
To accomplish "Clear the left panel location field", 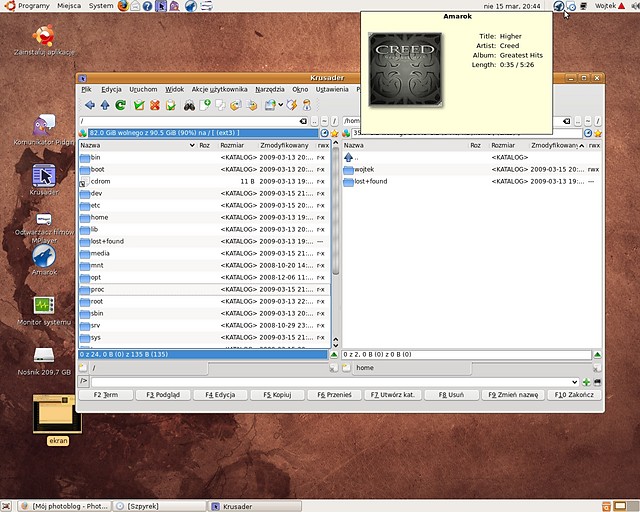I will [x=303, y=121].
